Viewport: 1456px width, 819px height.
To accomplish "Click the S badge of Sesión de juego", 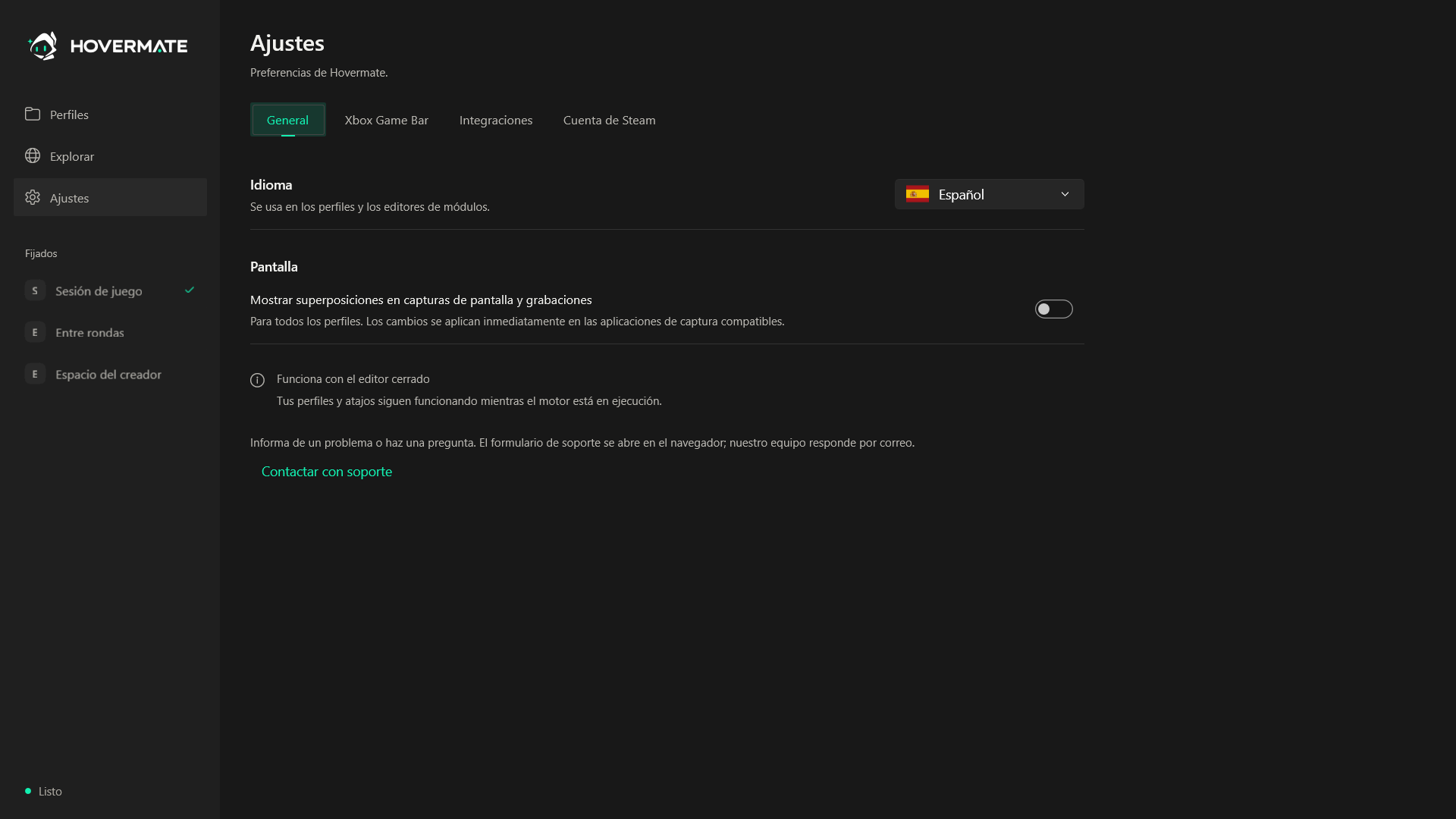I will coord(35,290).
